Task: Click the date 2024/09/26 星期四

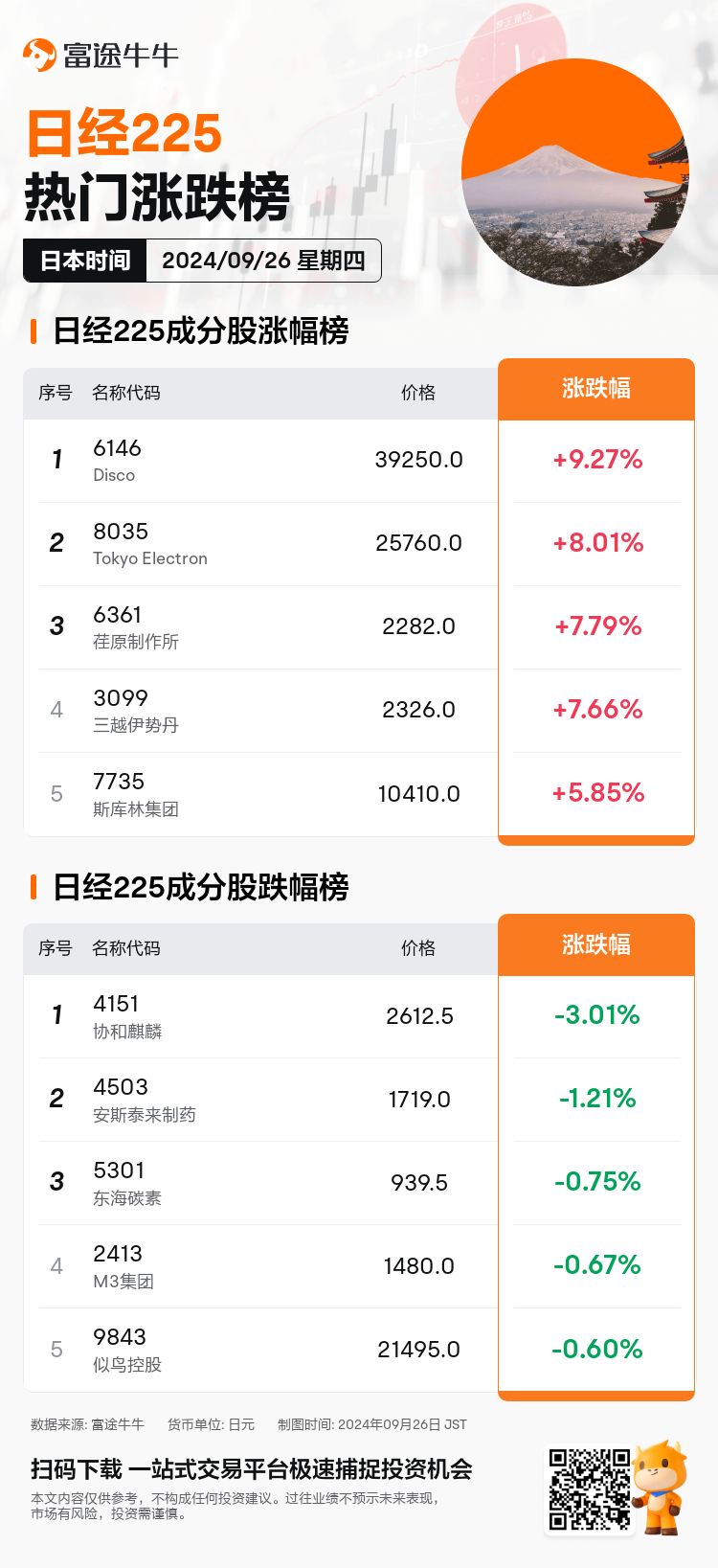Action: pyautogui.click(x=263, y=261)
